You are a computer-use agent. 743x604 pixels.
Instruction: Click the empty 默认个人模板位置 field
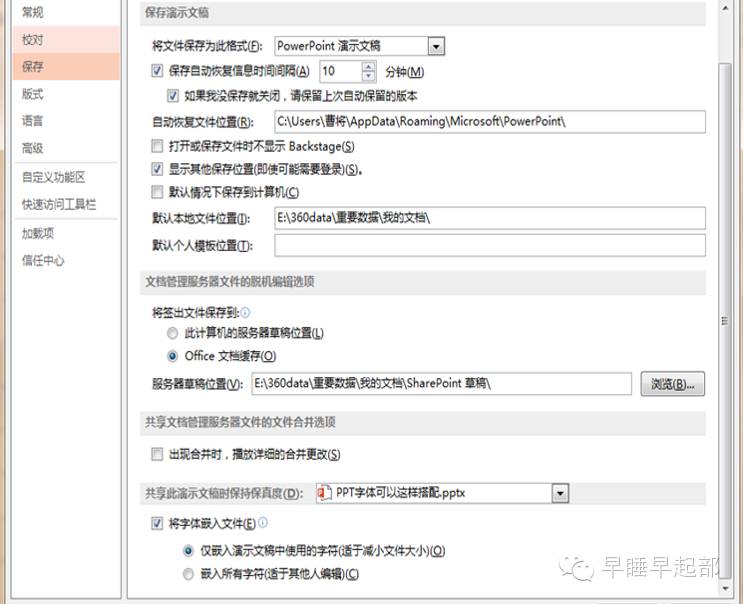490,245
